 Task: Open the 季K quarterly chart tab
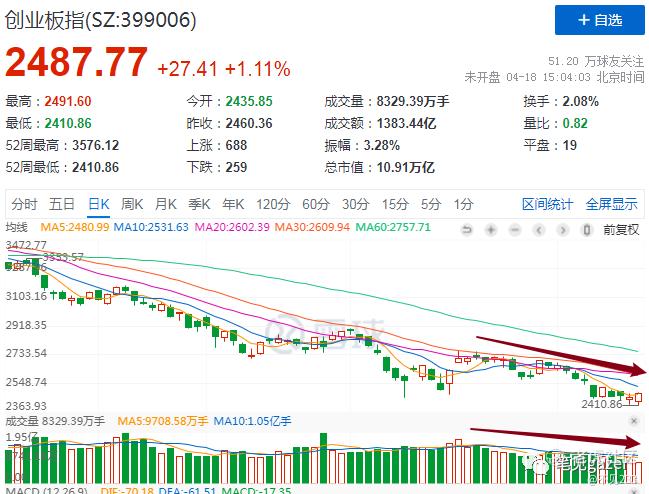point(199,204)
